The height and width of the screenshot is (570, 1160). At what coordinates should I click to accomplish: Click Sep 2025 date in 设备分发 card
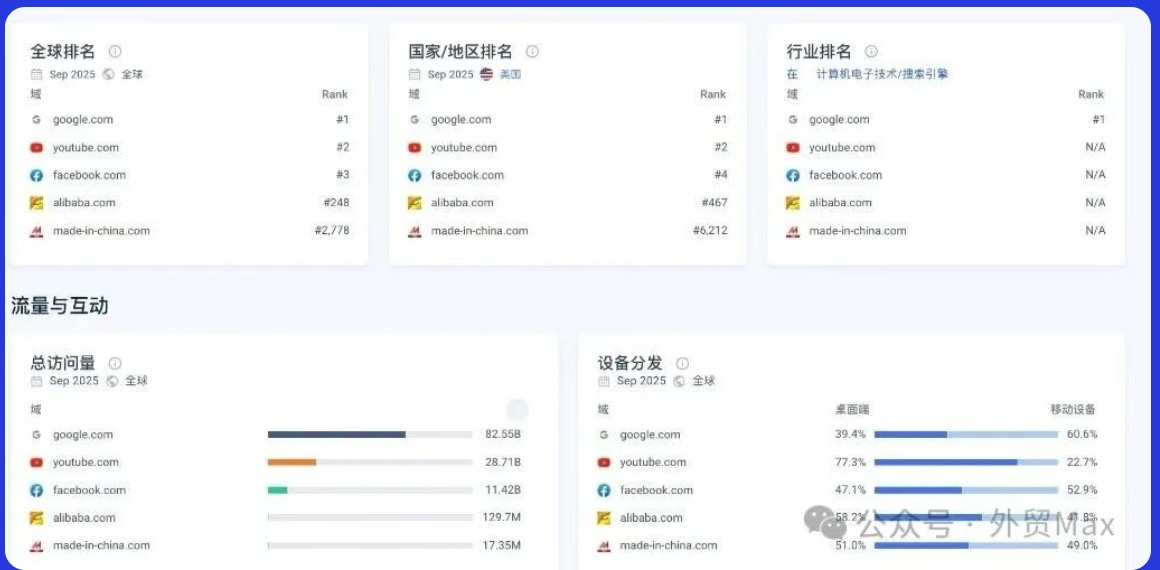point(641,381)
